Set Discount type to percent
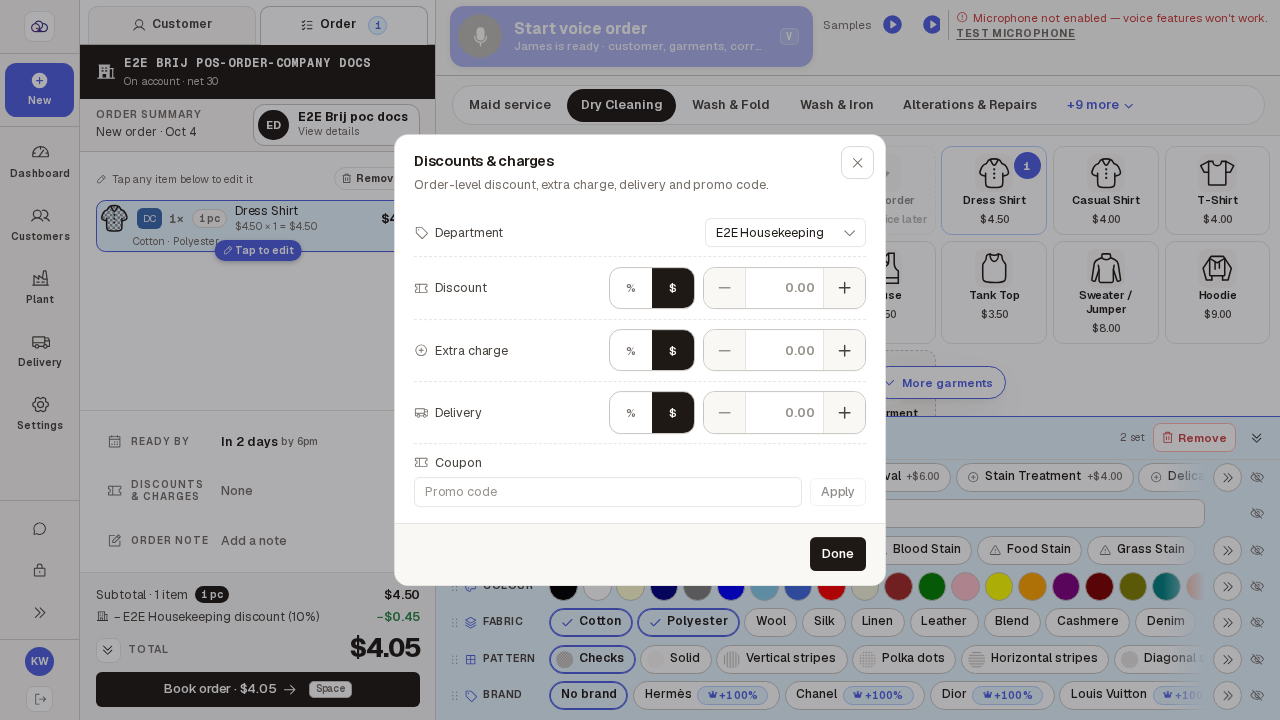 [x=631, y=288]
